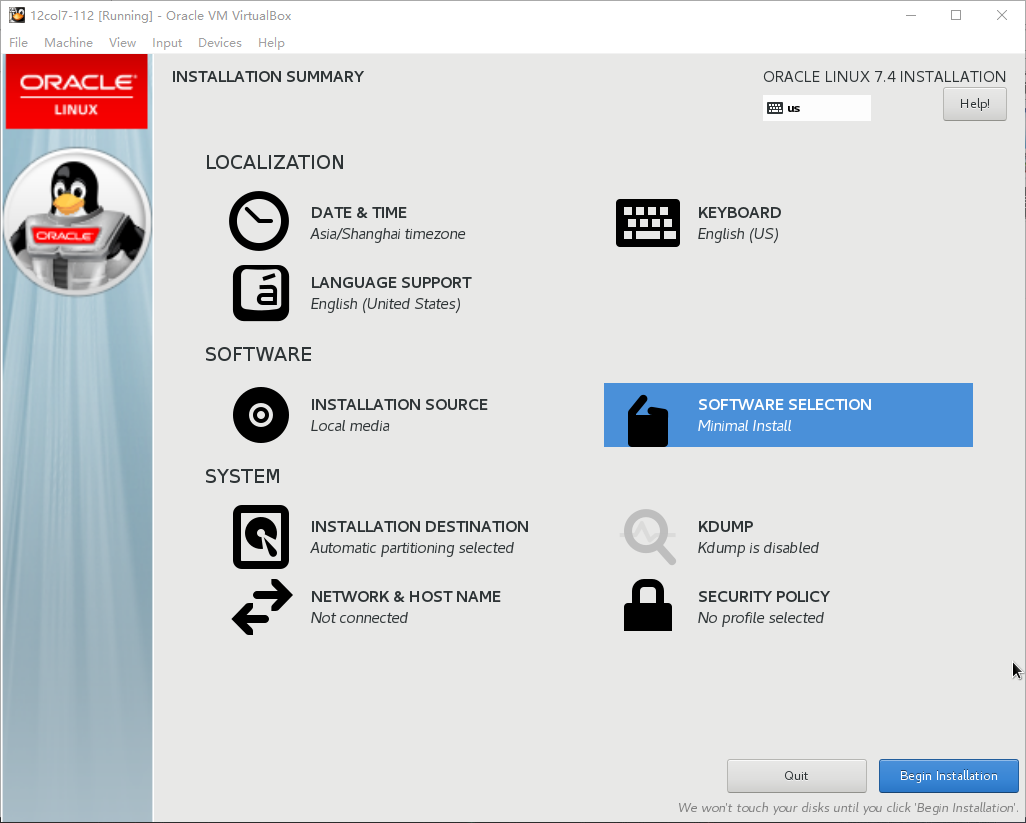Screen dimensions: 1026x823
Task: Click 'English (US)' keyboard status text
Action: point(738,234)
